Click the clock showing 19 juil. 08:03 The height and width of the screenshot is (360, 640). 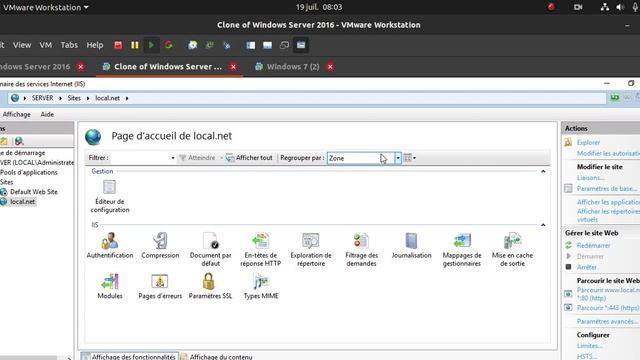tap(319, 7)
